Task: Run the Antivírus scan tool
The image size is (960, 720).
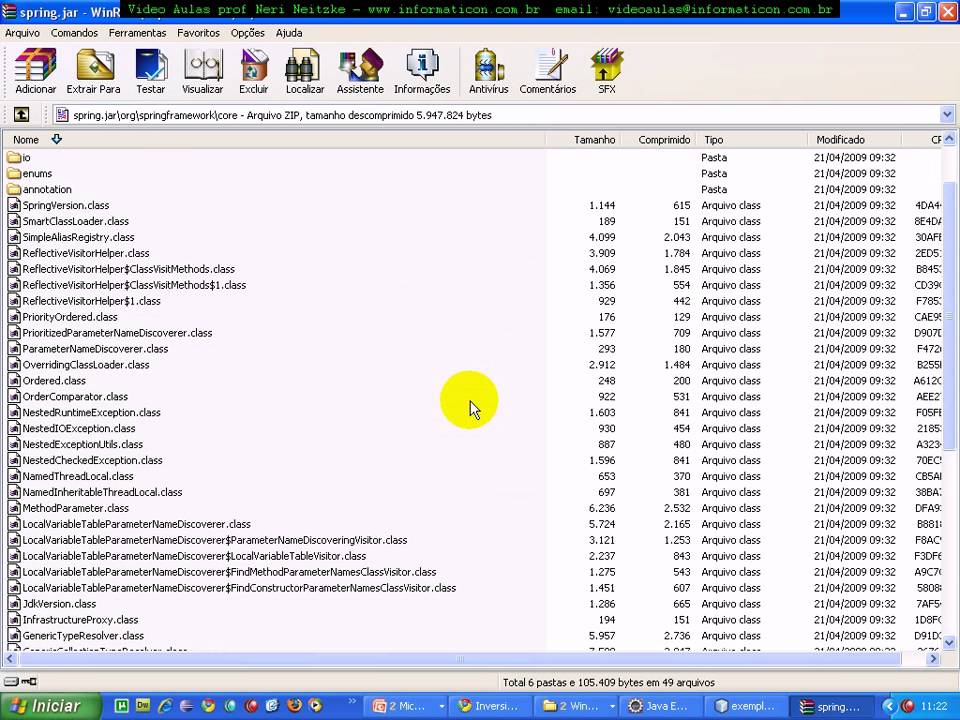Action: [x=489, y=71]
